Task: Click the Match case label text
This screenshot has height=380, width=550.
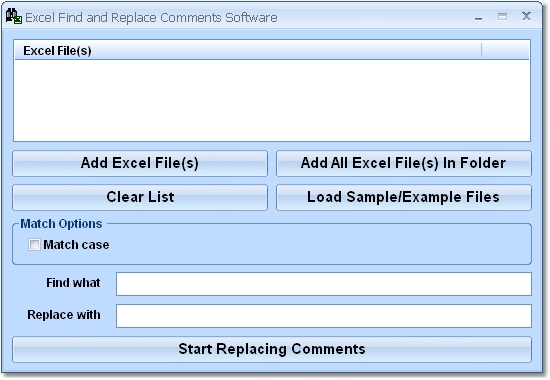Action: coord(76,245)
